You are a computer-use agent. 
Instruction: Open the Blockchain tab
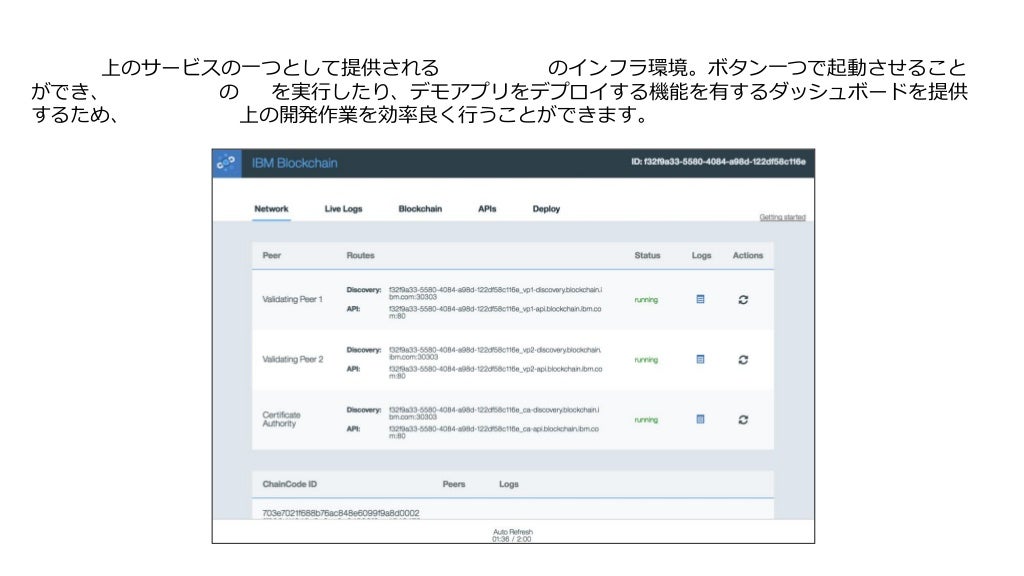point(420,209)
